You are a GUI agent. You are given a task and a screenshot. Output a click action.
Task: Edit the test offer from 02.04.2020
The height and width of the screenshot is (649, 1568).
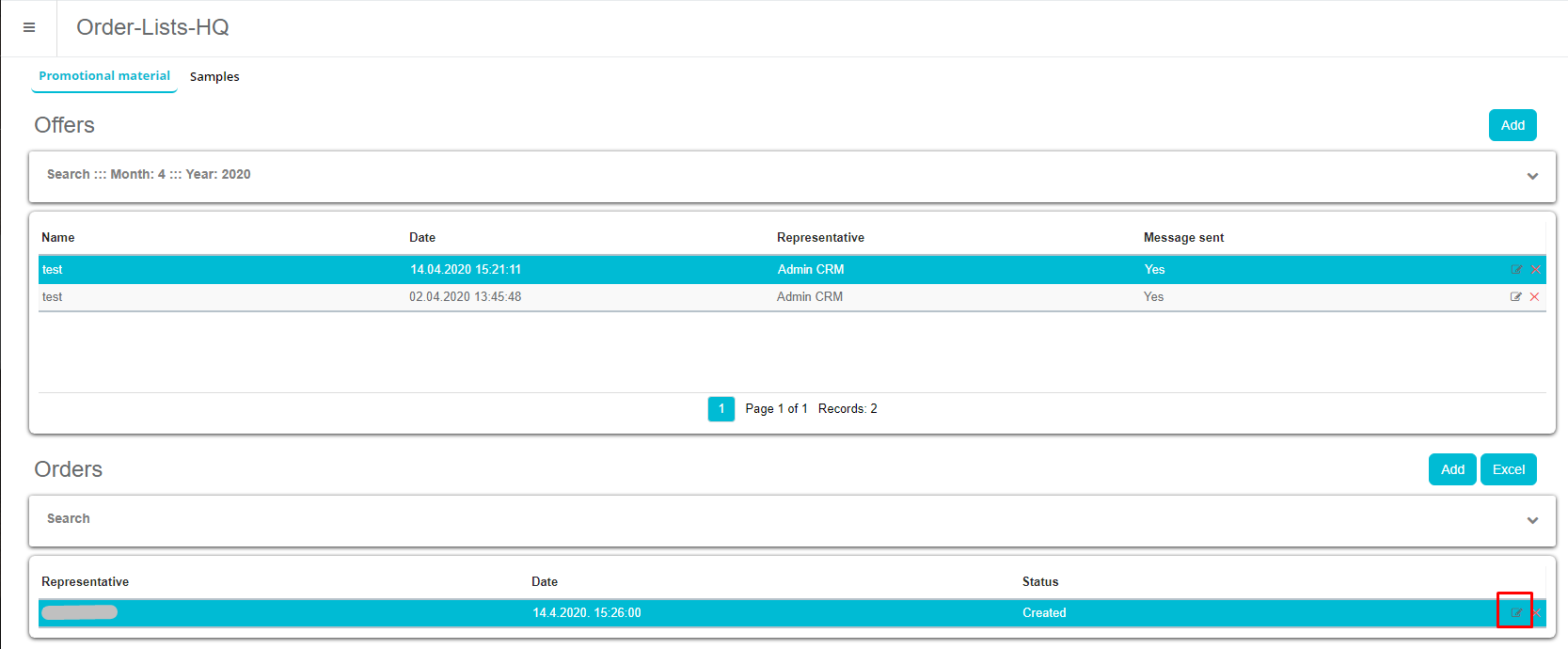1515,297
